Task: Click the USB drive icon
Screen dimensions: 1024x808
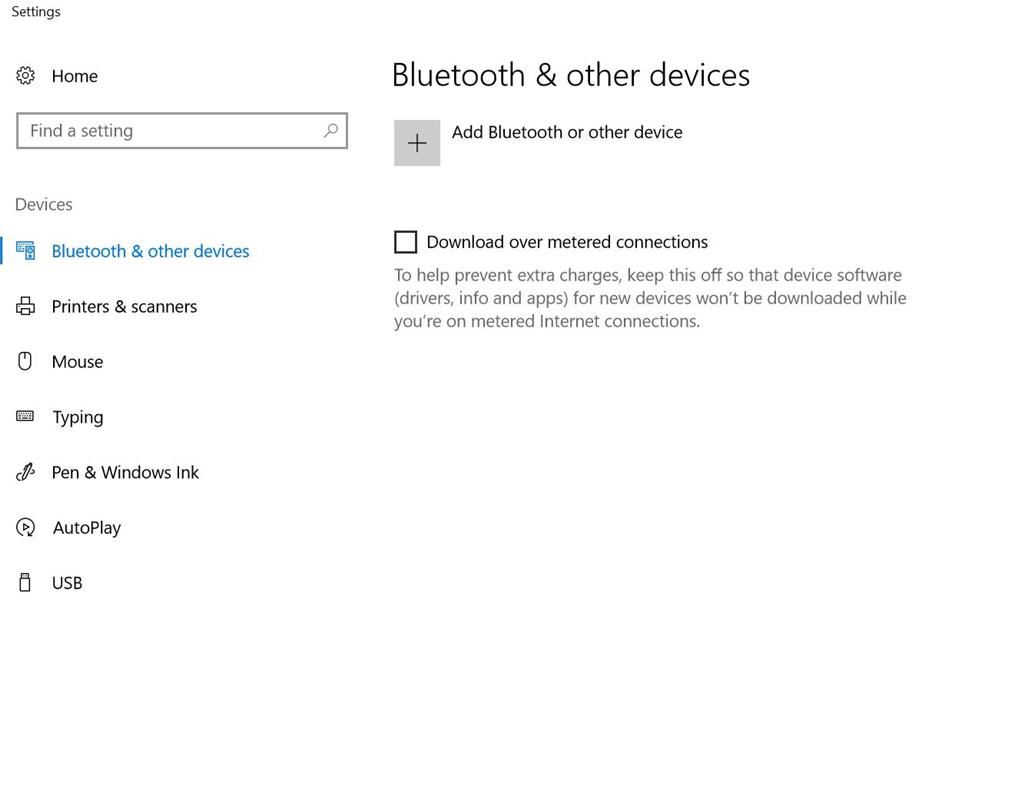Action: [25, 582]
